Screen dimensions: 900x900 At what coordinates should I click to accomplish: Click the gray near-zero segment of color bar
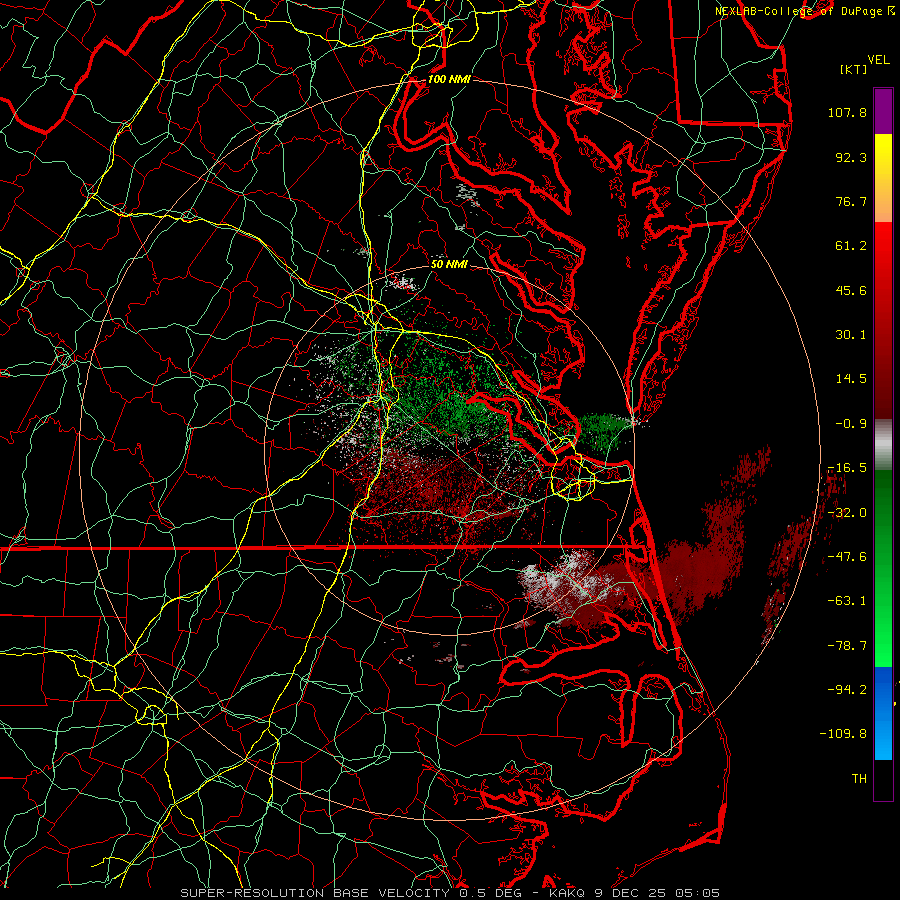pyautogui.click(x=883, y=444)
